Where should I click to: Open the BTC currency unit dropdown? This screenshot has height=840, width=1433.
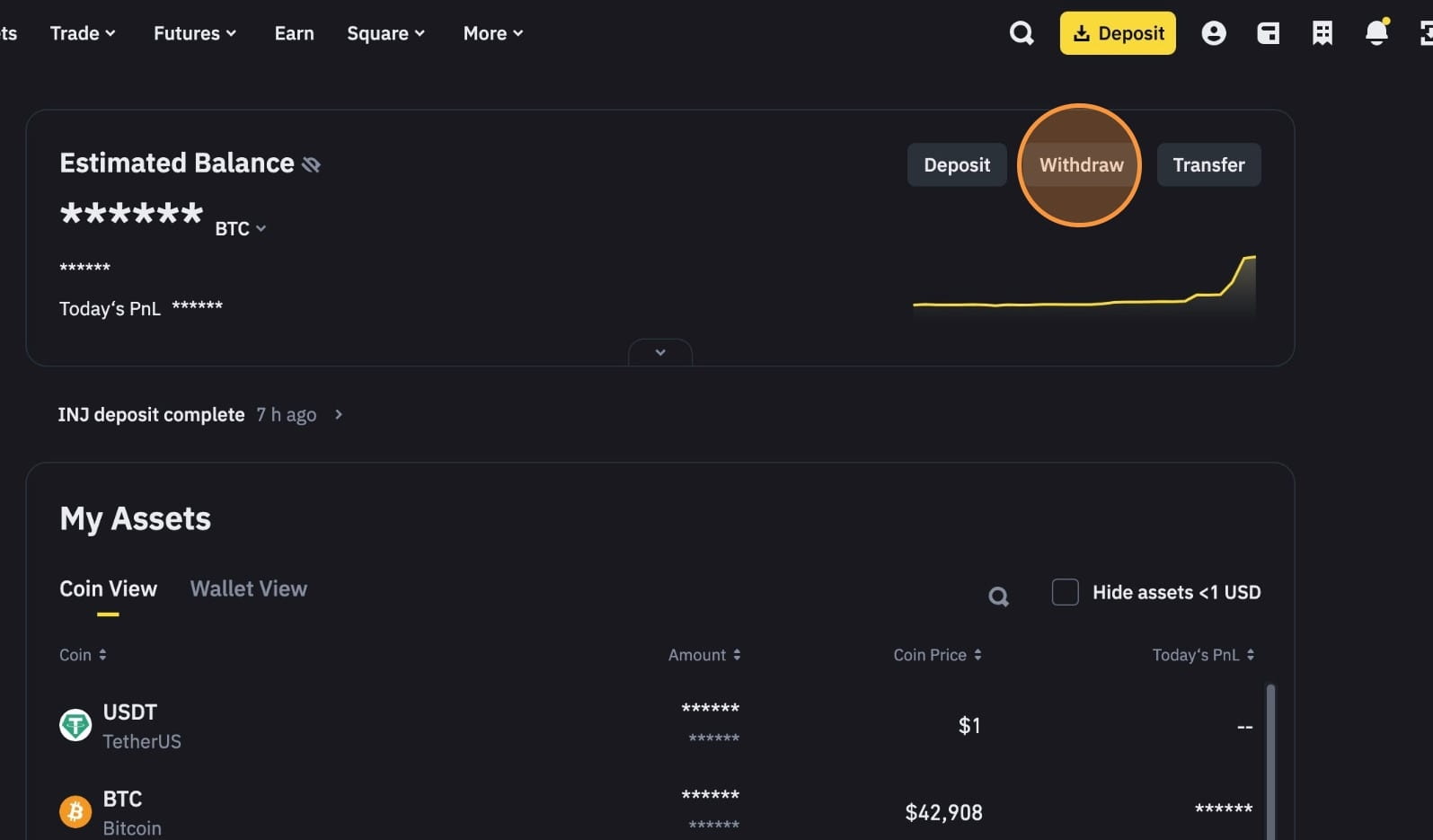[240, 229]
